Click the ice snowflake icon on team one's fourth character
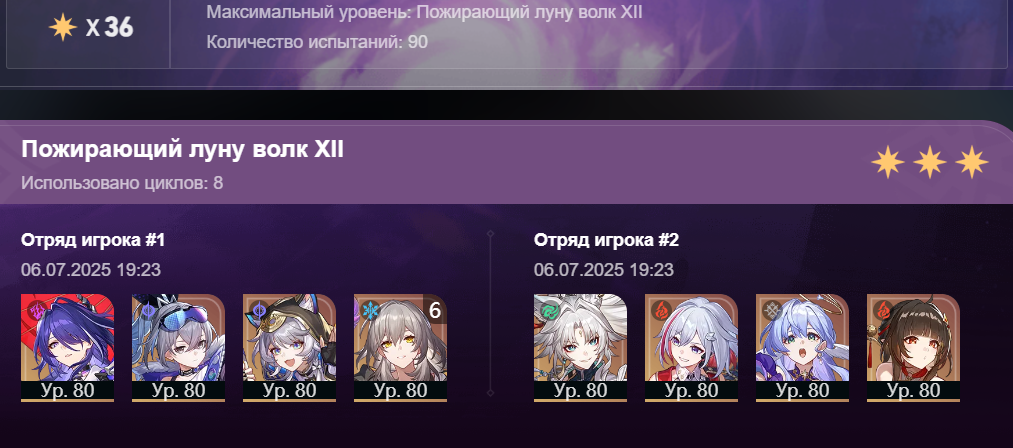 371,310
